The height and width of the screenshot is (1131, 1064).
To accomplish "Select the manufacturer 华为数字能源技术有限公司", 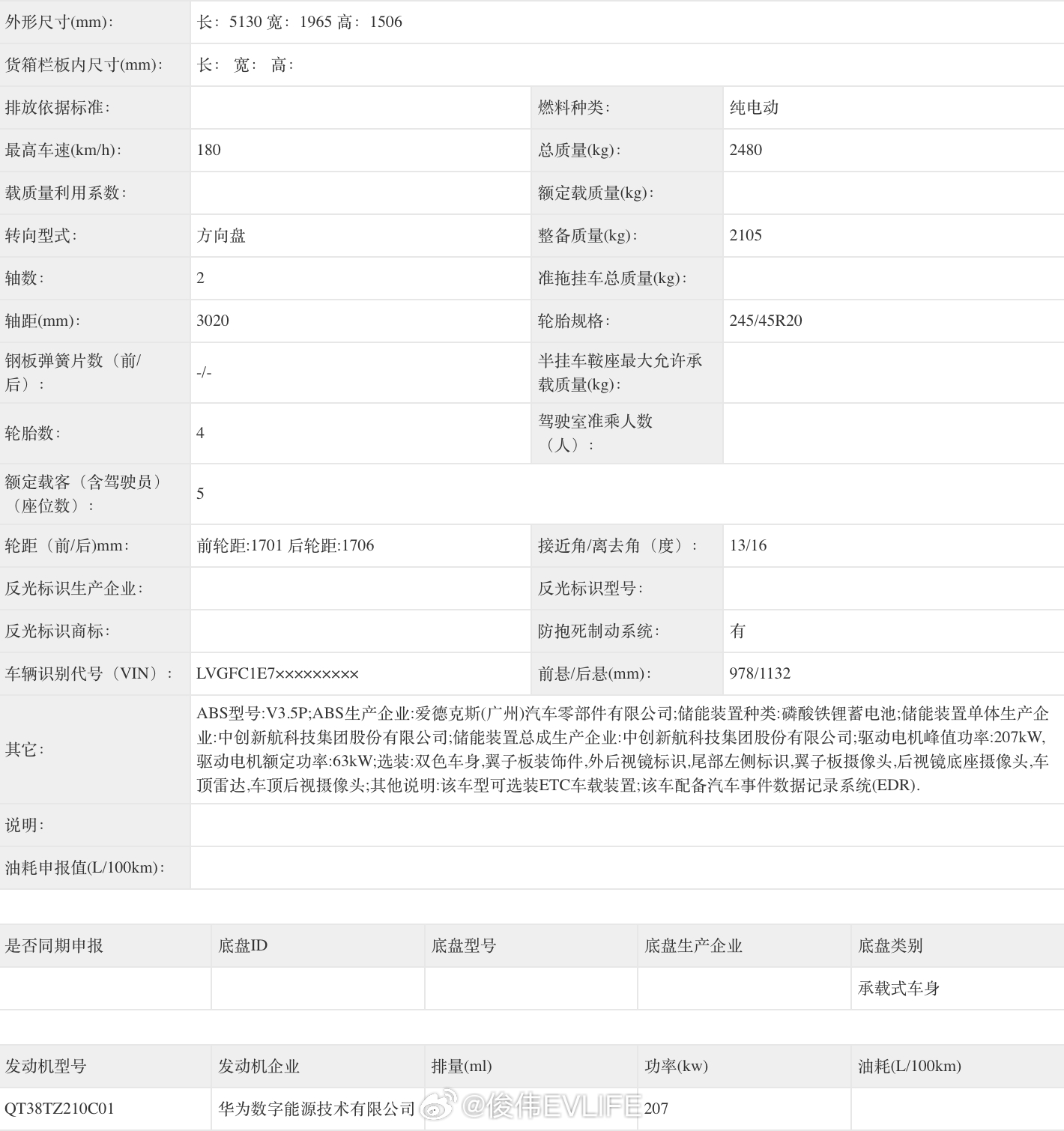I will click(x=316, y=1109).
